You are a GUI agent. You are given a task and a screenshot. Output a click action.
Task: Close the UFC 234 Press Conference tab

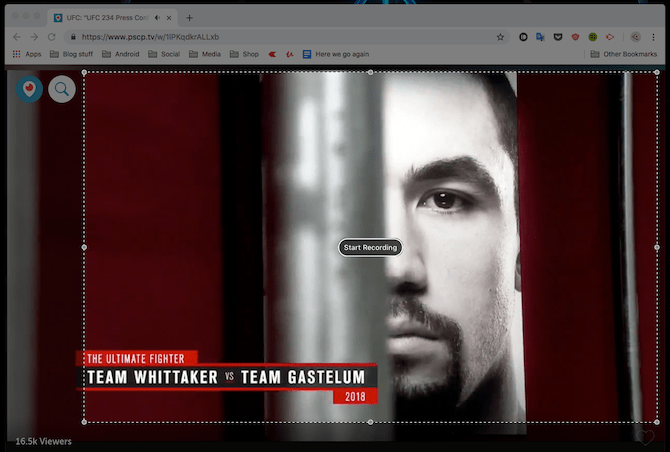170,18
